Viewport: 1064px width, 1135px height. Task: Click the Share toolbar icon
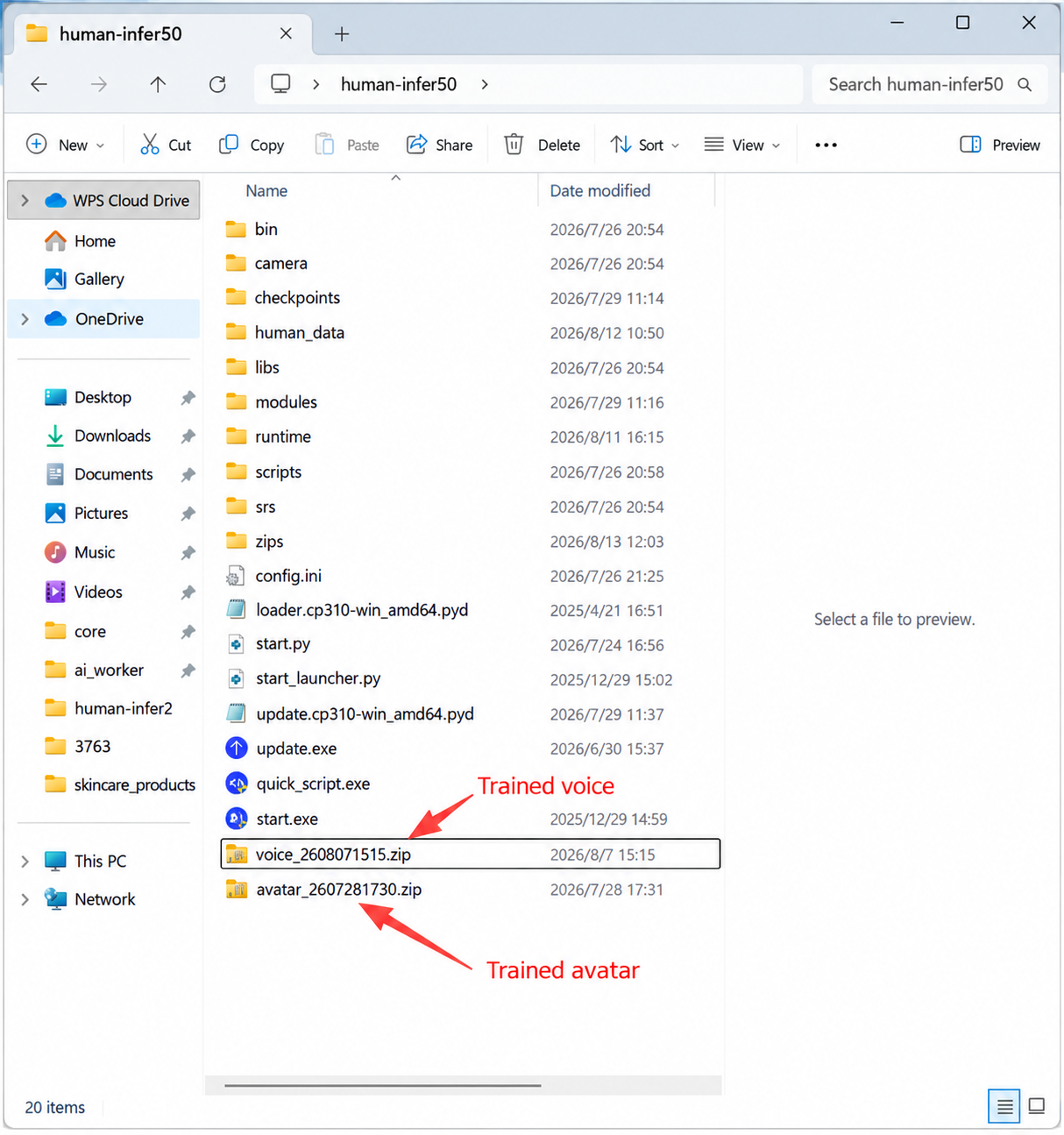(417, 145)
